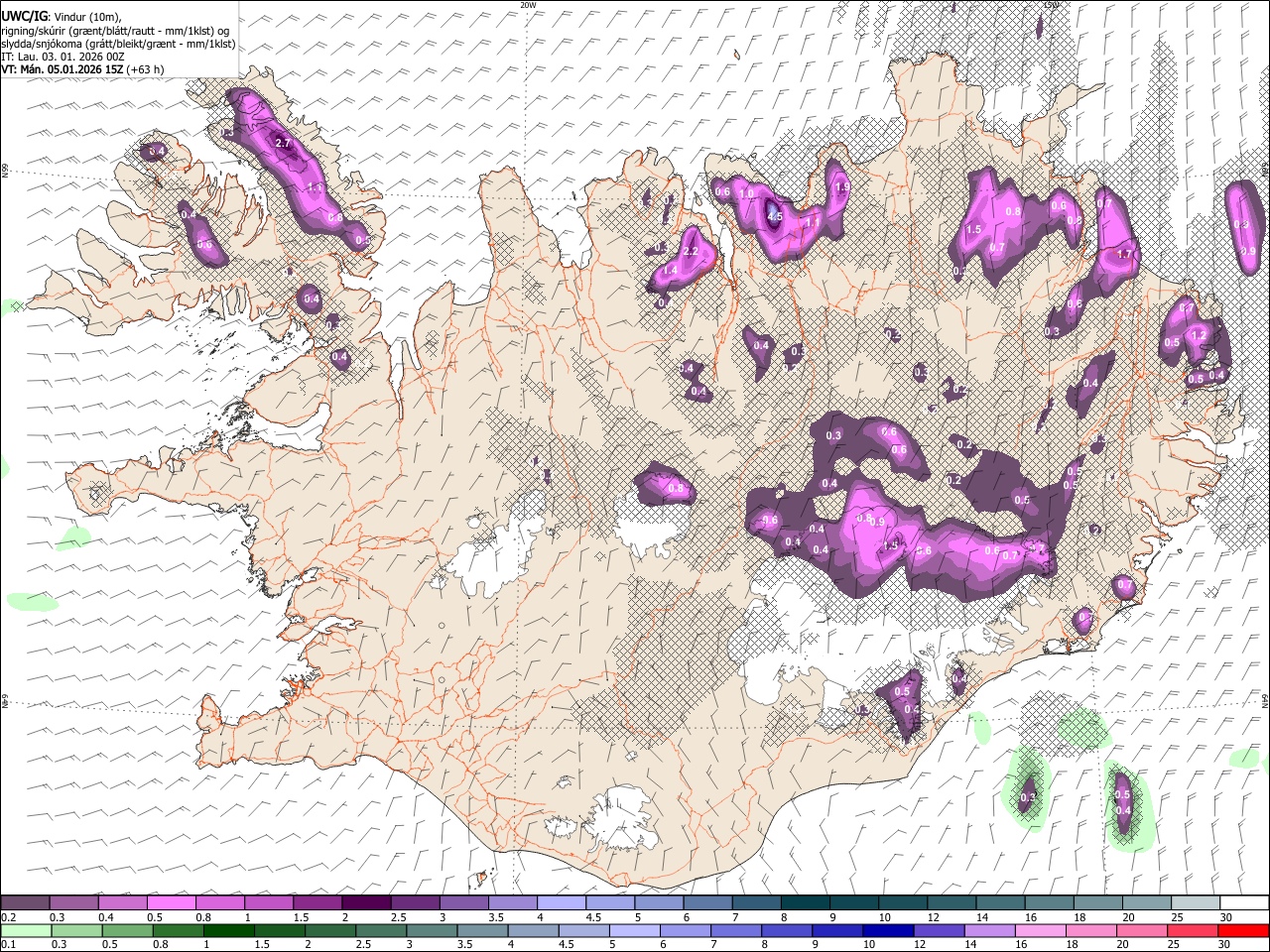Click the "20W" longitude label

pyautogui.click(x=527, y=5)
